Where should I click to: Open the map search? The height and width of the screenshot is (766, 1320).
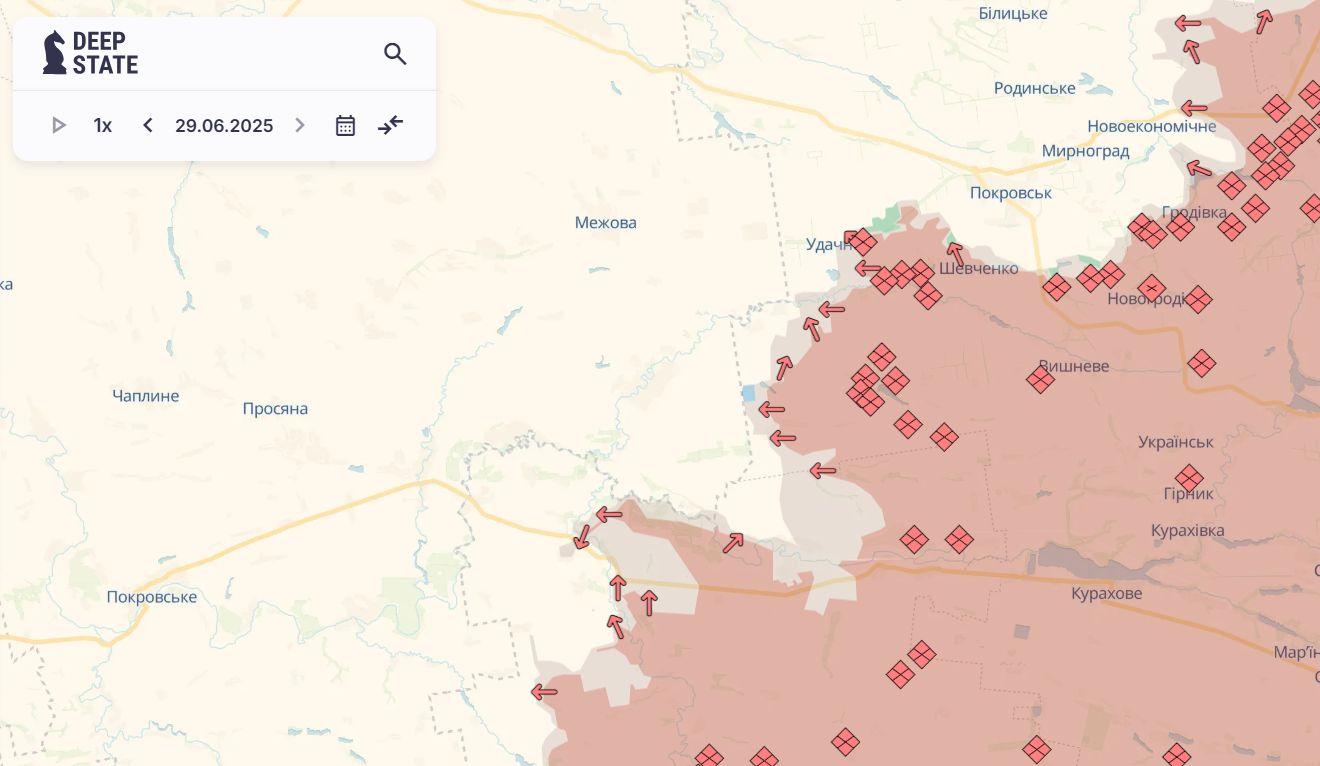(395, 54)
